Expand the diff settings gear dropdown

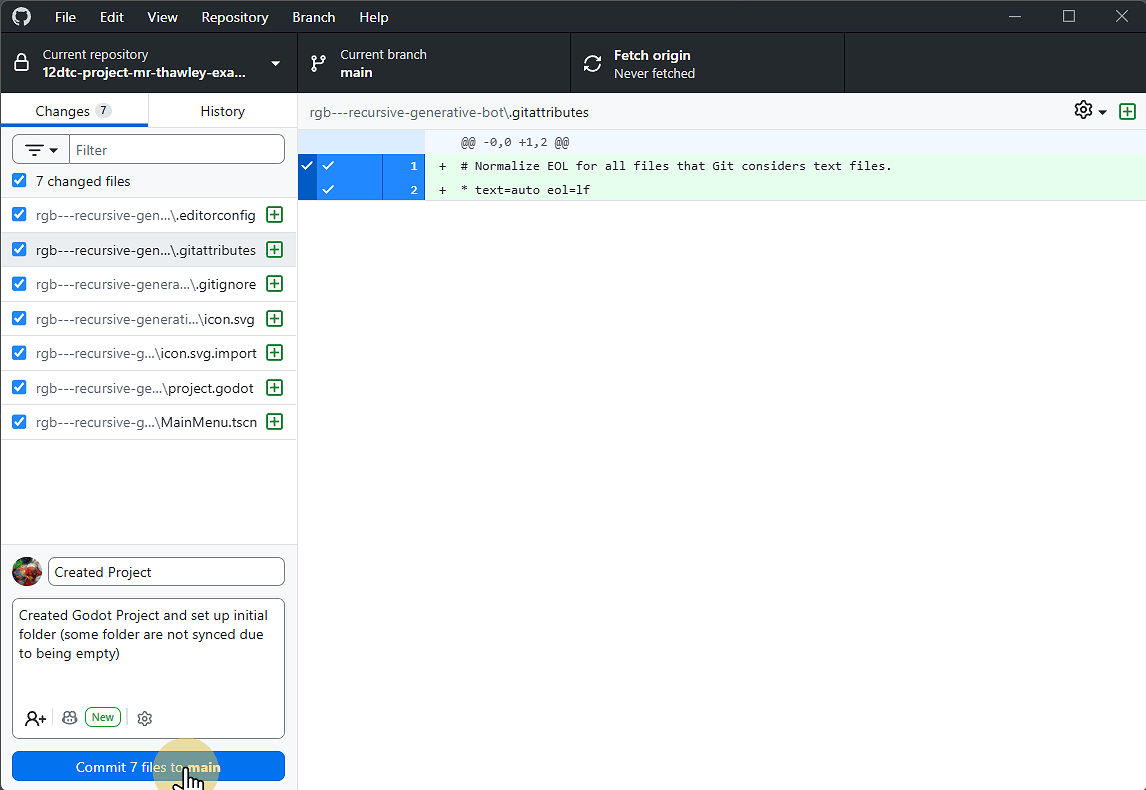[1090, 111]
